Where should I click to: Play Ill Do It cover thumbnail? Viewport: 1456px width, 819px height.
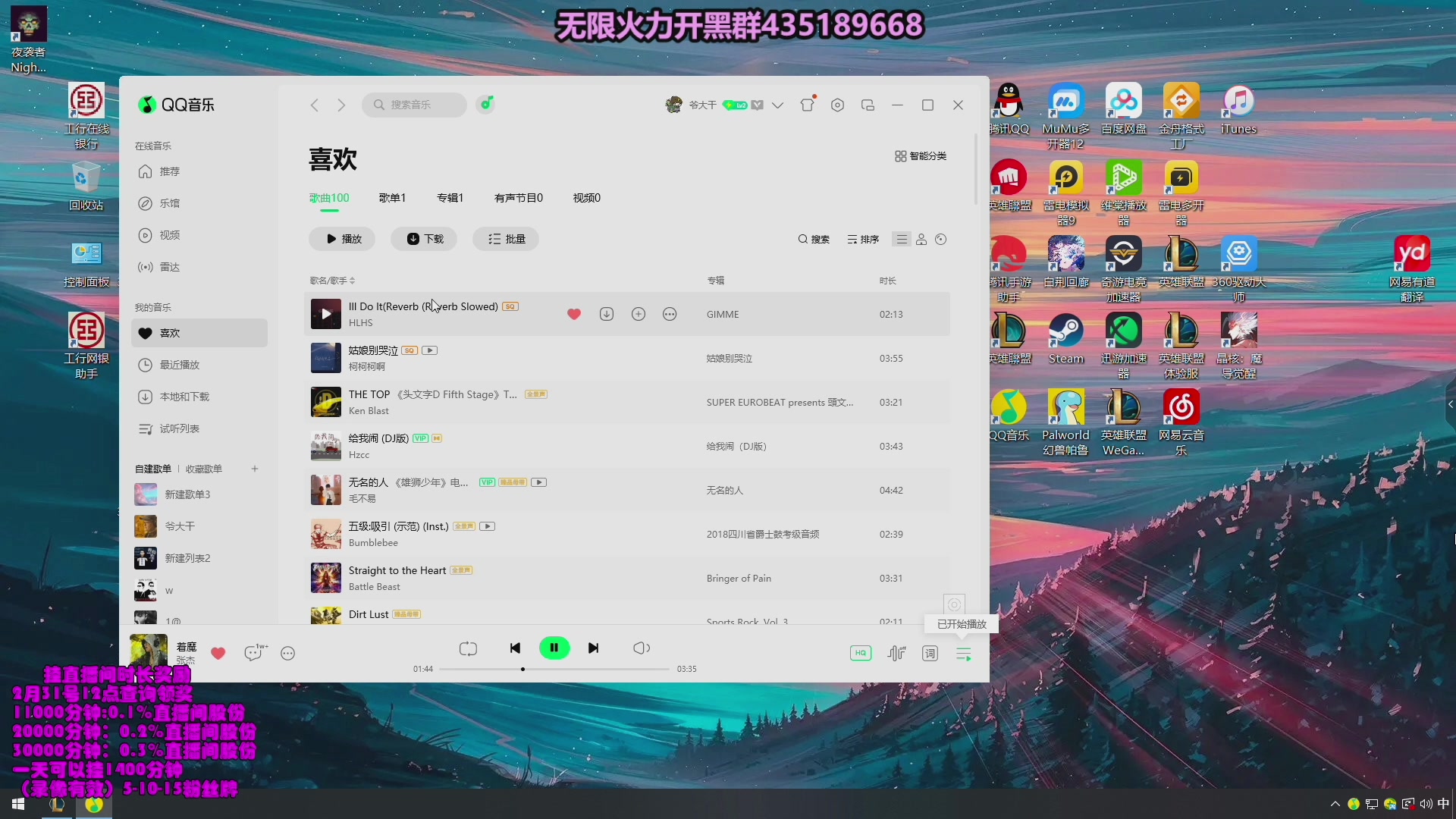[326, 314]
